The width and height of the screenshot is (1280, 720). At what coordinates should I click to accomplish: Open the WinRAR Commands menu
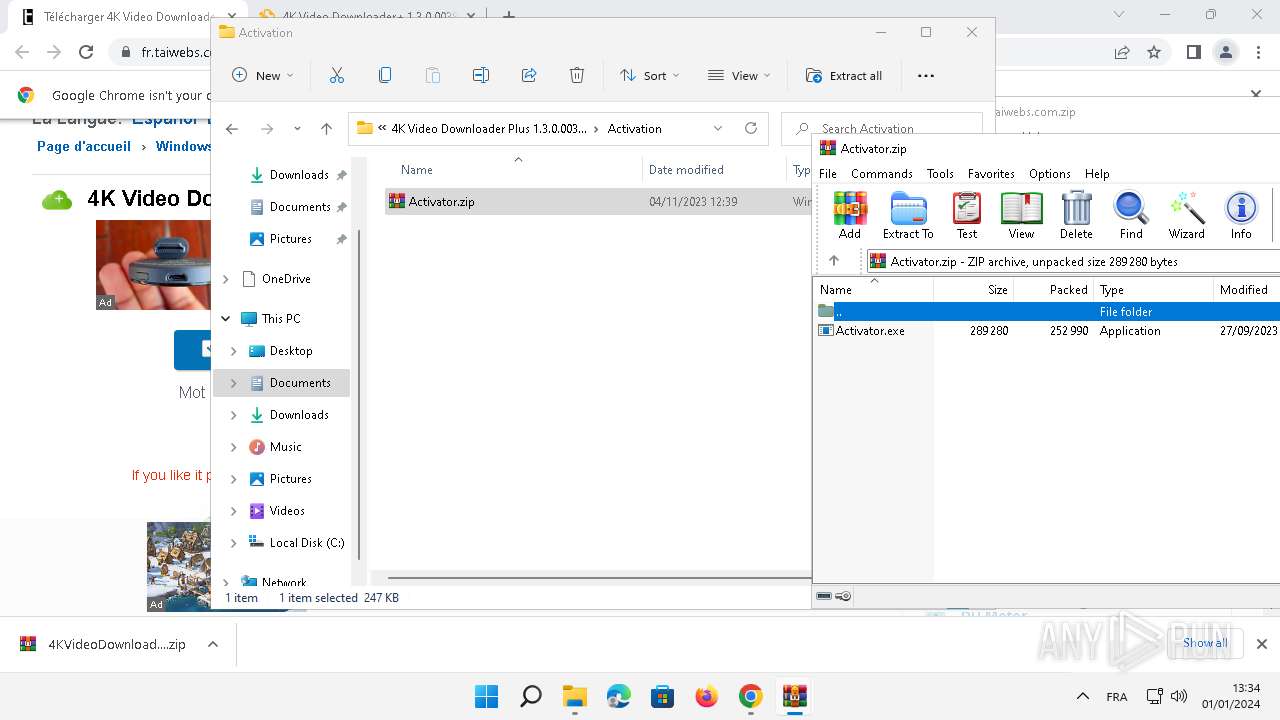point(882,173)
